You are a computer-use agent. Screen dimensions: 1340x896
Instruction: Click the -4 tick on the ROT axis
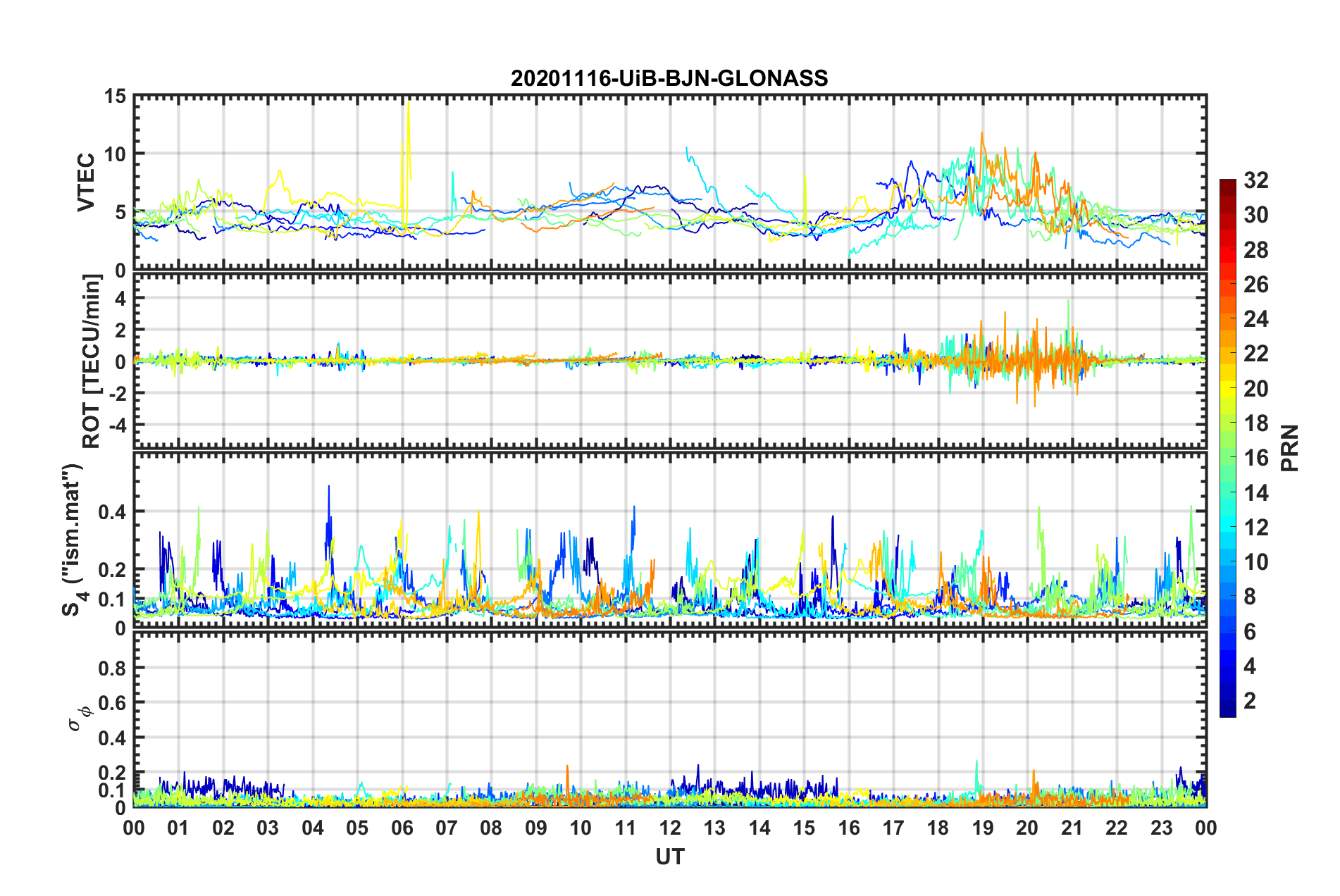(116, 425)
